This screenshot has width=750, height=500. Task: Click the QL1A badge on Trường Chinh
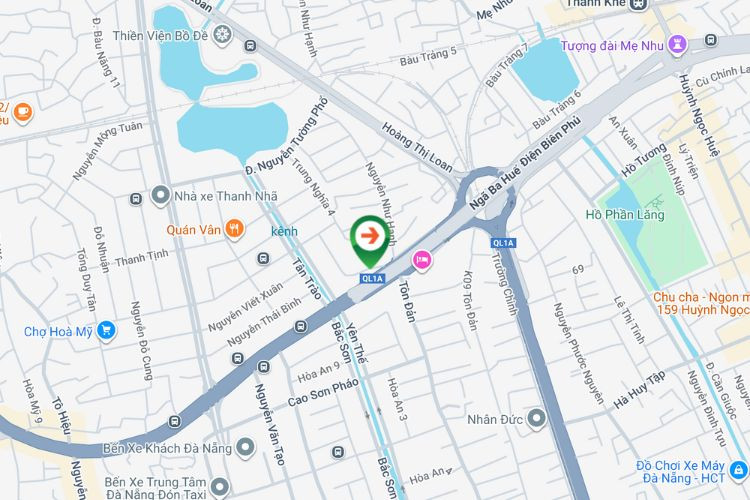(x=503, y=243)
